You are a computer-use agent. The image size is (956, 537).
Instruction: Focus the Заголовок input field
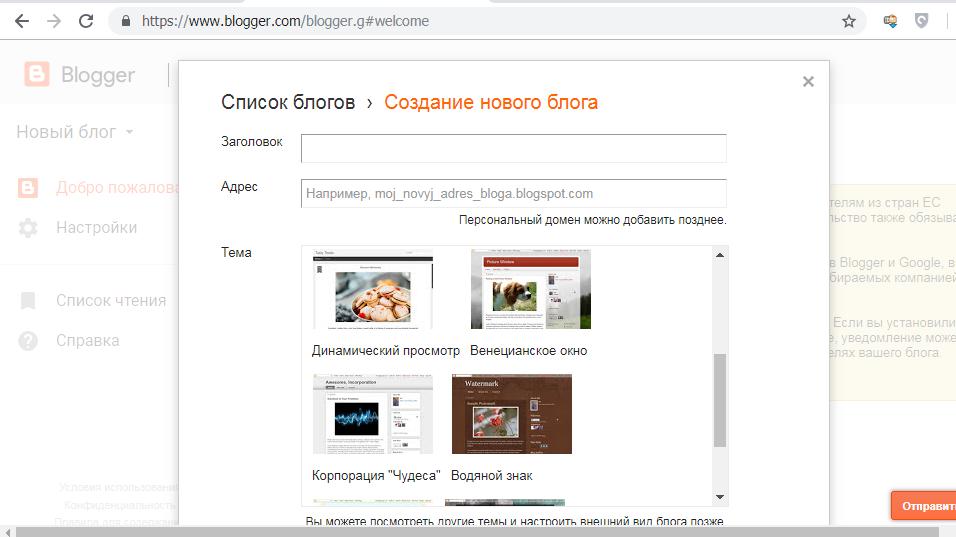513,148
